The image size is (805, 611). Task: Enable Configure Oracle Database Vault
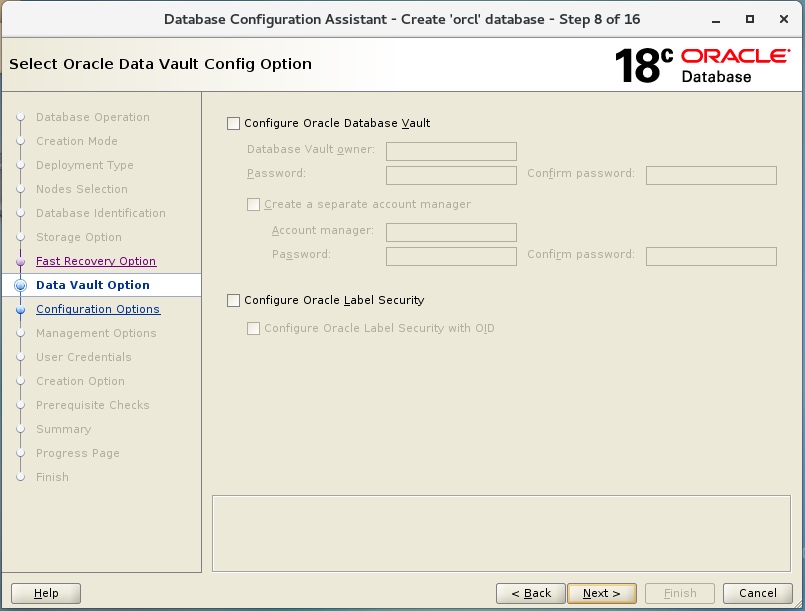tap(233, 123)
